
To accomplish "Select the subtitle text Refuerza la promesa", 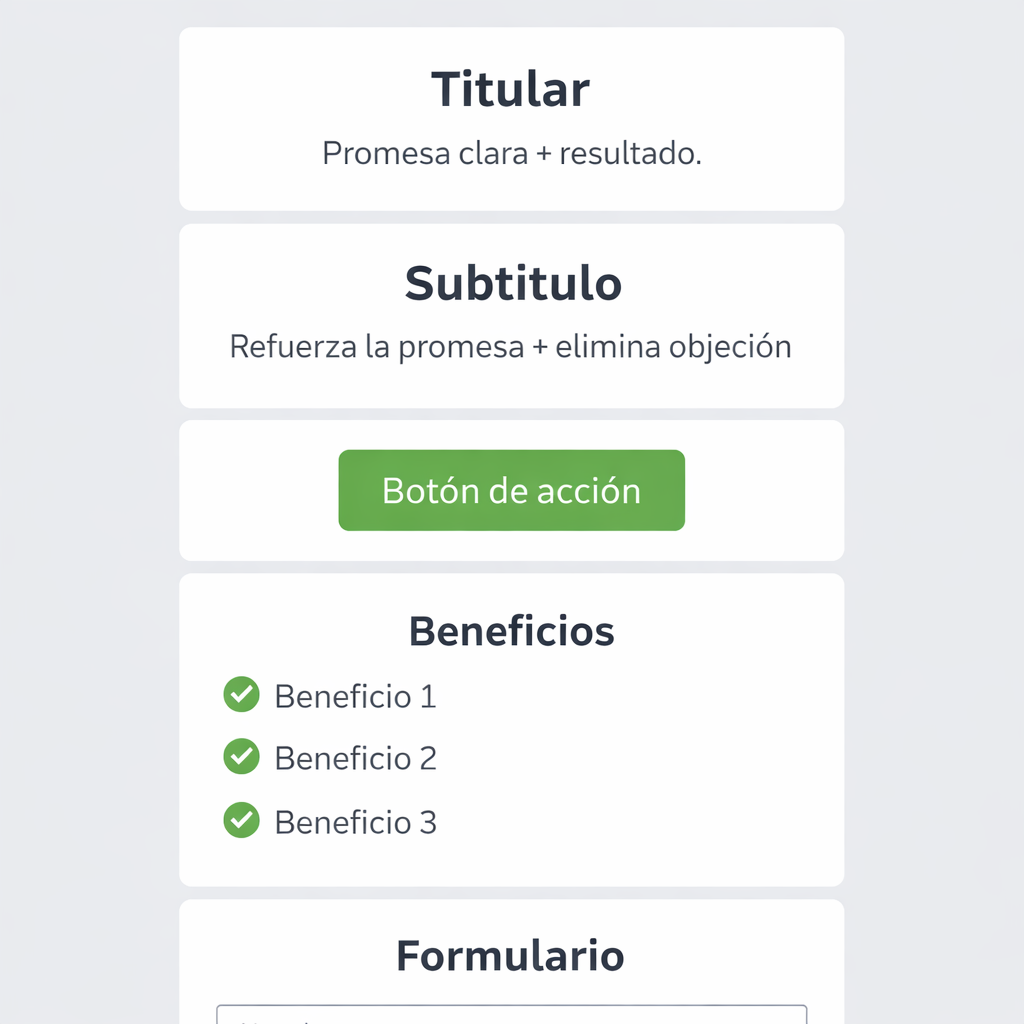I will pos(511,346).
